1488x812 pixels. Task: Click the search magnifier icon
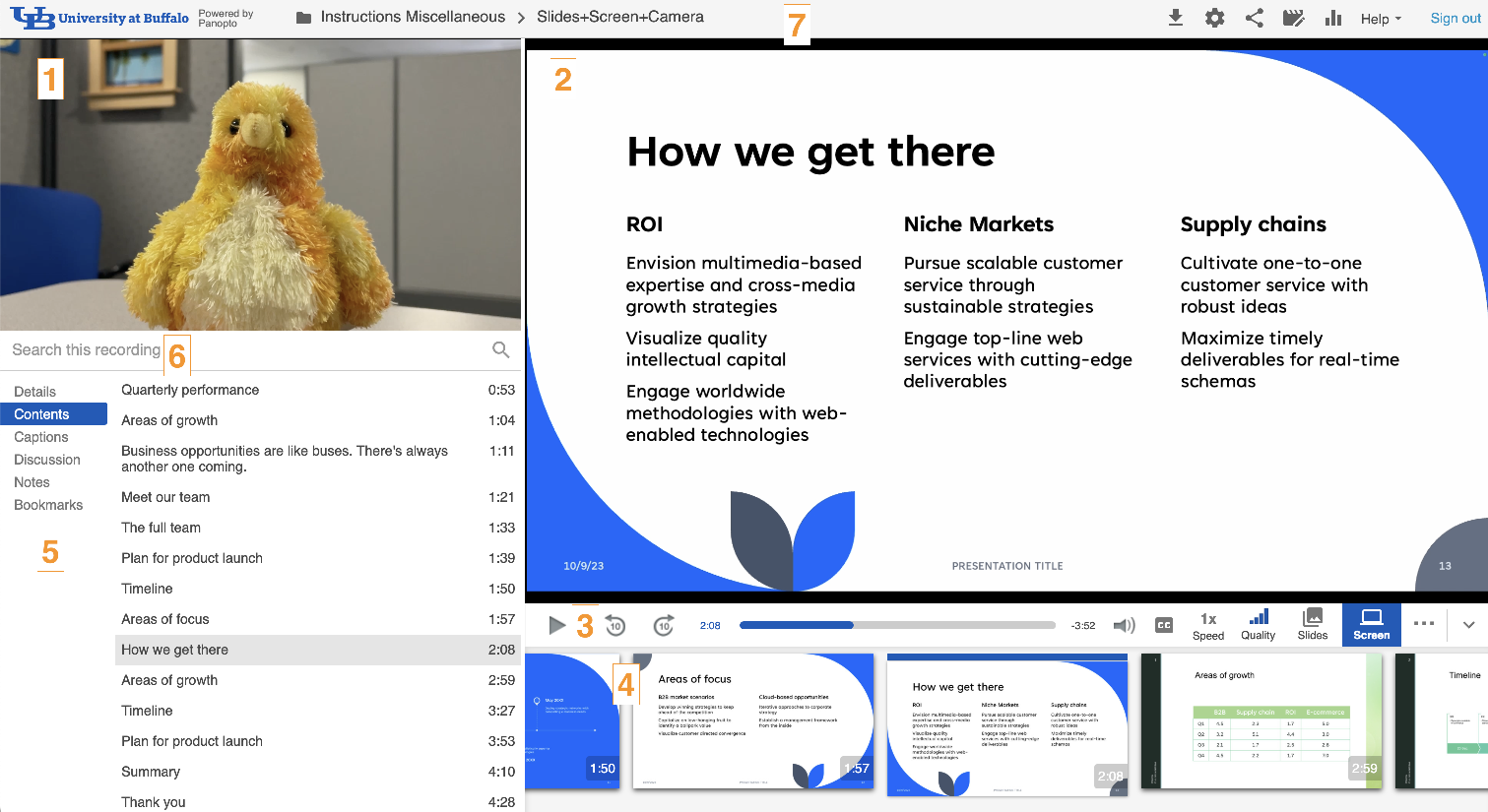500,349
